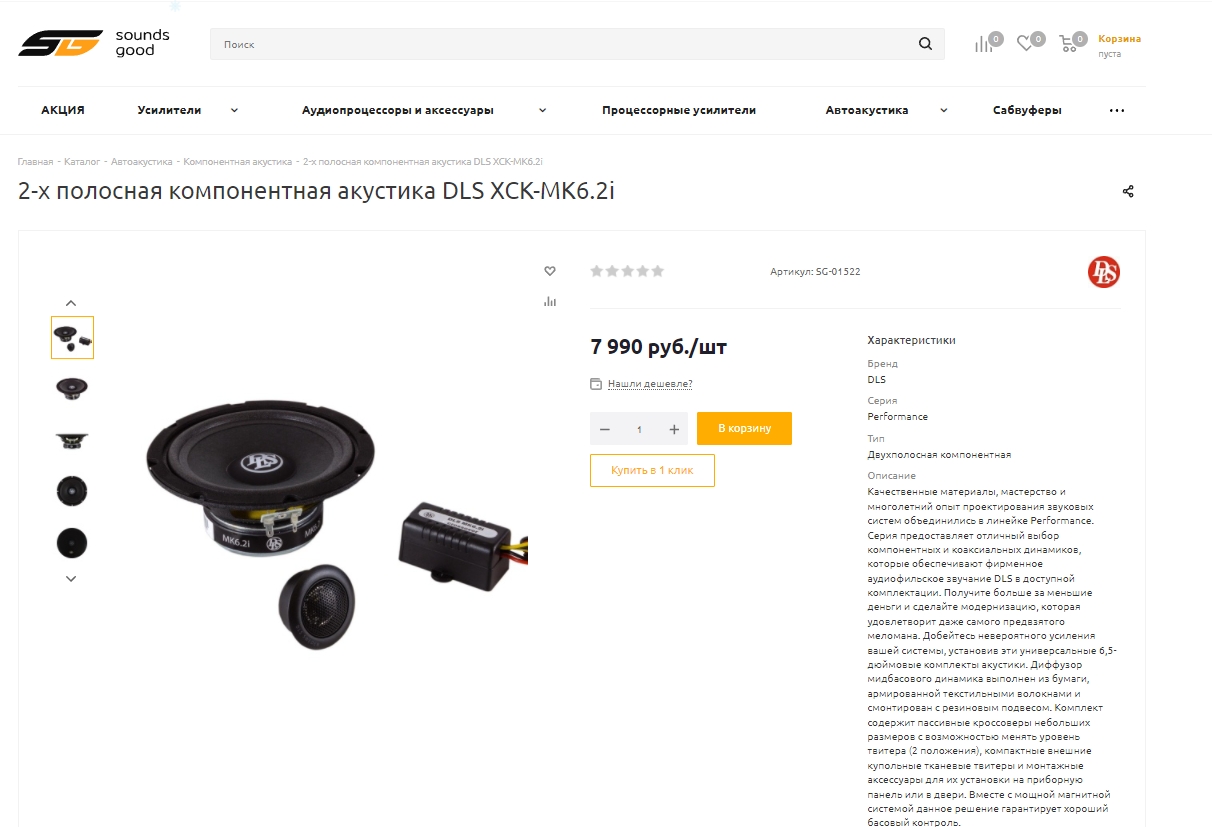Open the comparison list icon in header
This screenshot has height=827, width=1212.
coord(984,44)
